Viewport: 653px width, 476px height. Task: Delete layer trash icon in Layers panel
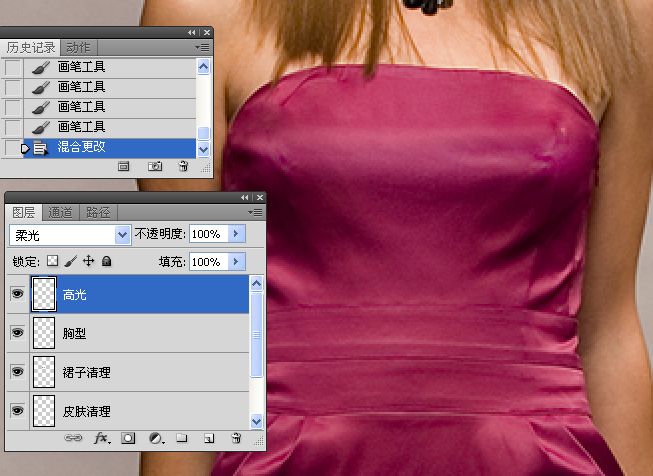[236, 438]
